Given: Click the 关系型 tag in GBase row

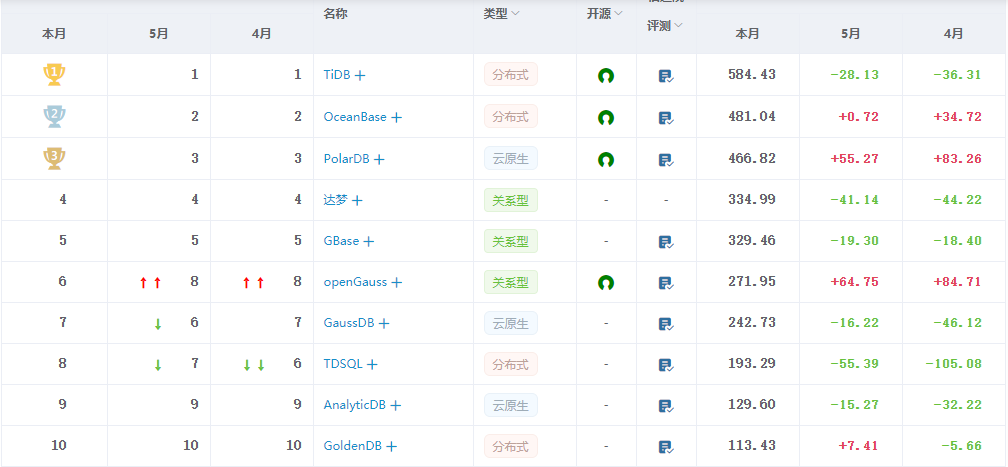Looking at the screenshot, I should tap(510, 241).
